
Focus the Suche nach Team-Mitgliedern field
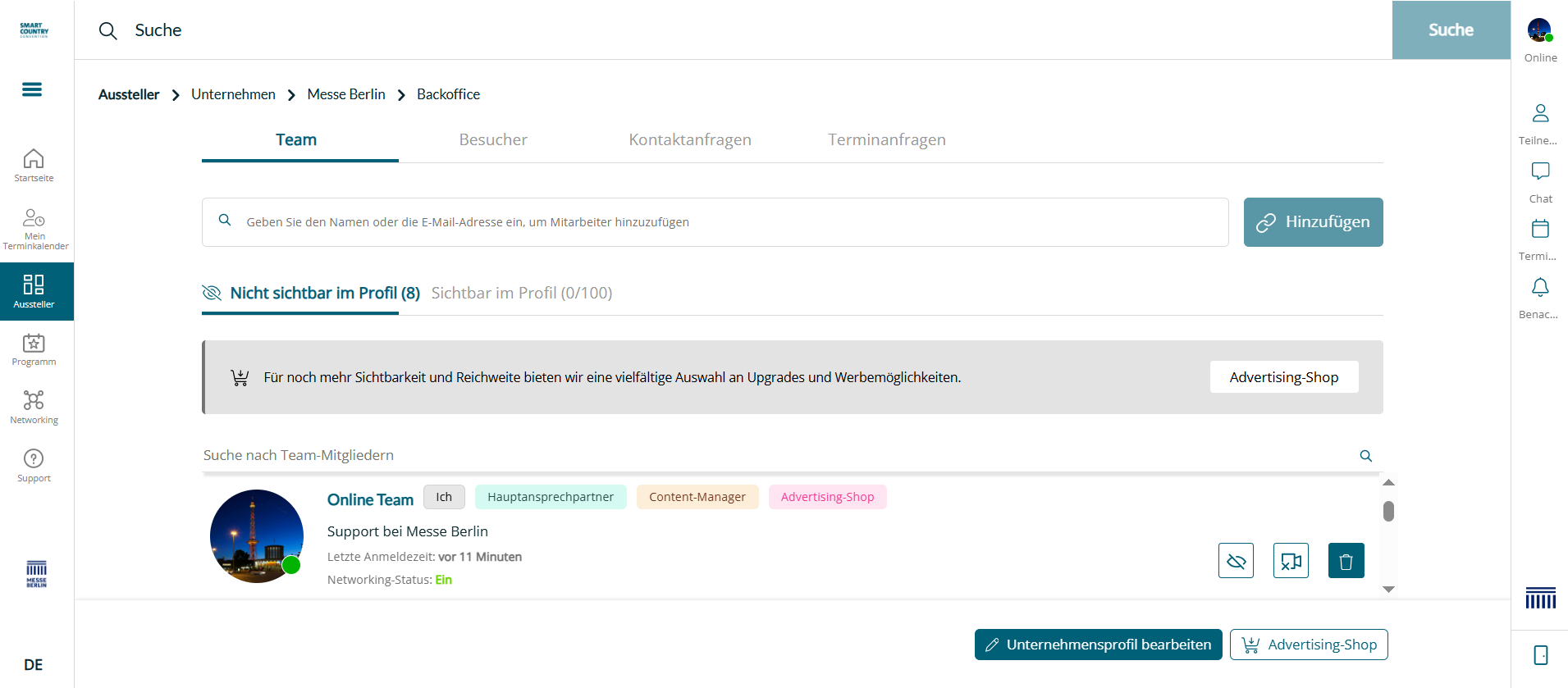coord(775,456)
